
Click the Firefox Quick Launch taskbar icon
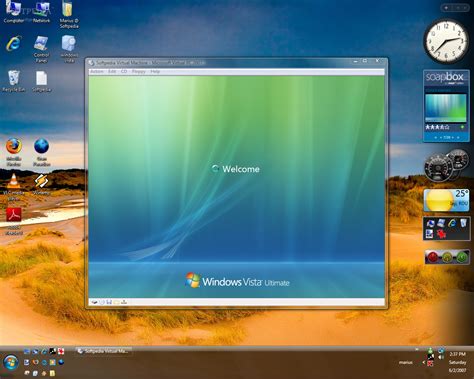coord(35,362)
